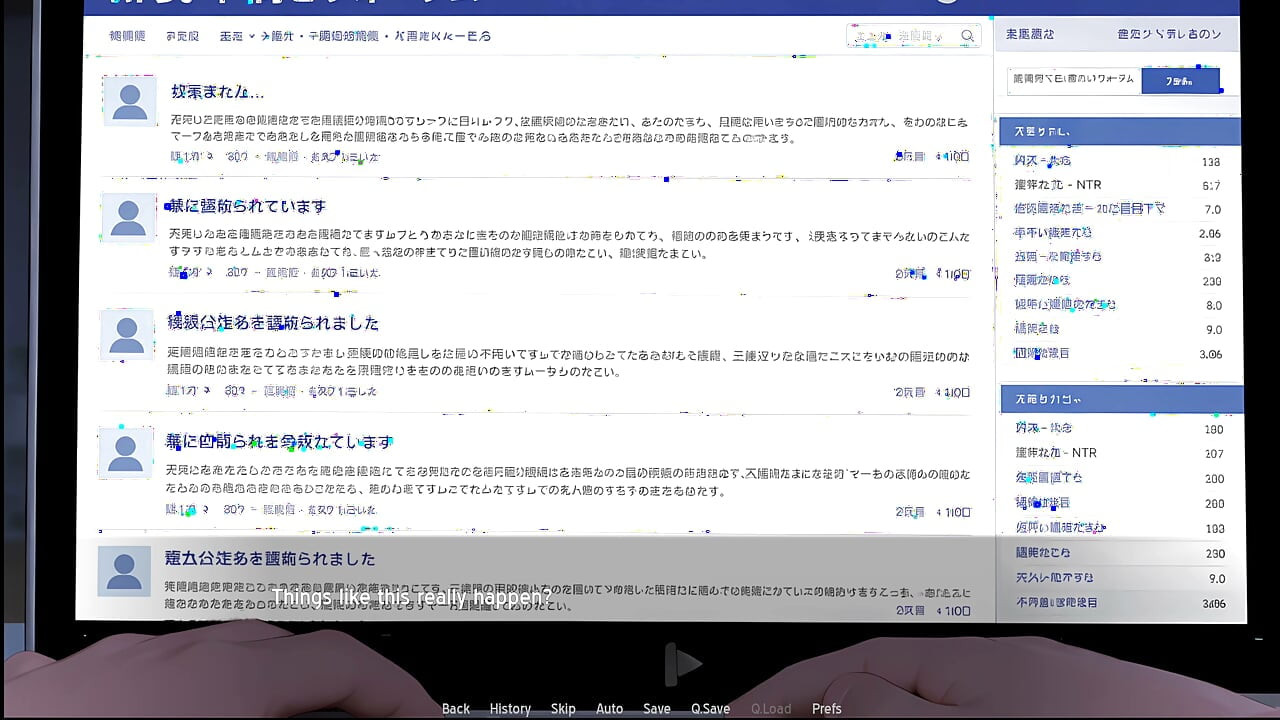Click the first post's user avatar
The height and width of the screenshot is (720, 1280).
pos(130,101)
